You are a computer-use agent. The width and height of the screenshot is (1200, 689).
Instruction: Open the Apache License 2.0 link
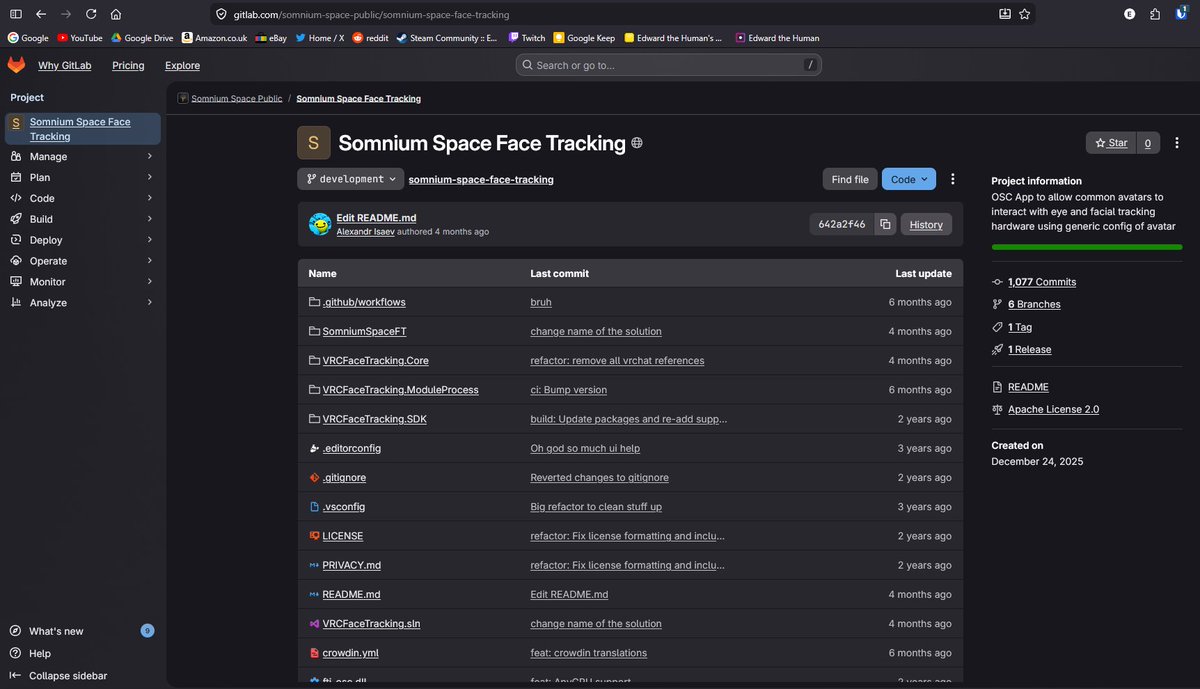click(1053, 409)
